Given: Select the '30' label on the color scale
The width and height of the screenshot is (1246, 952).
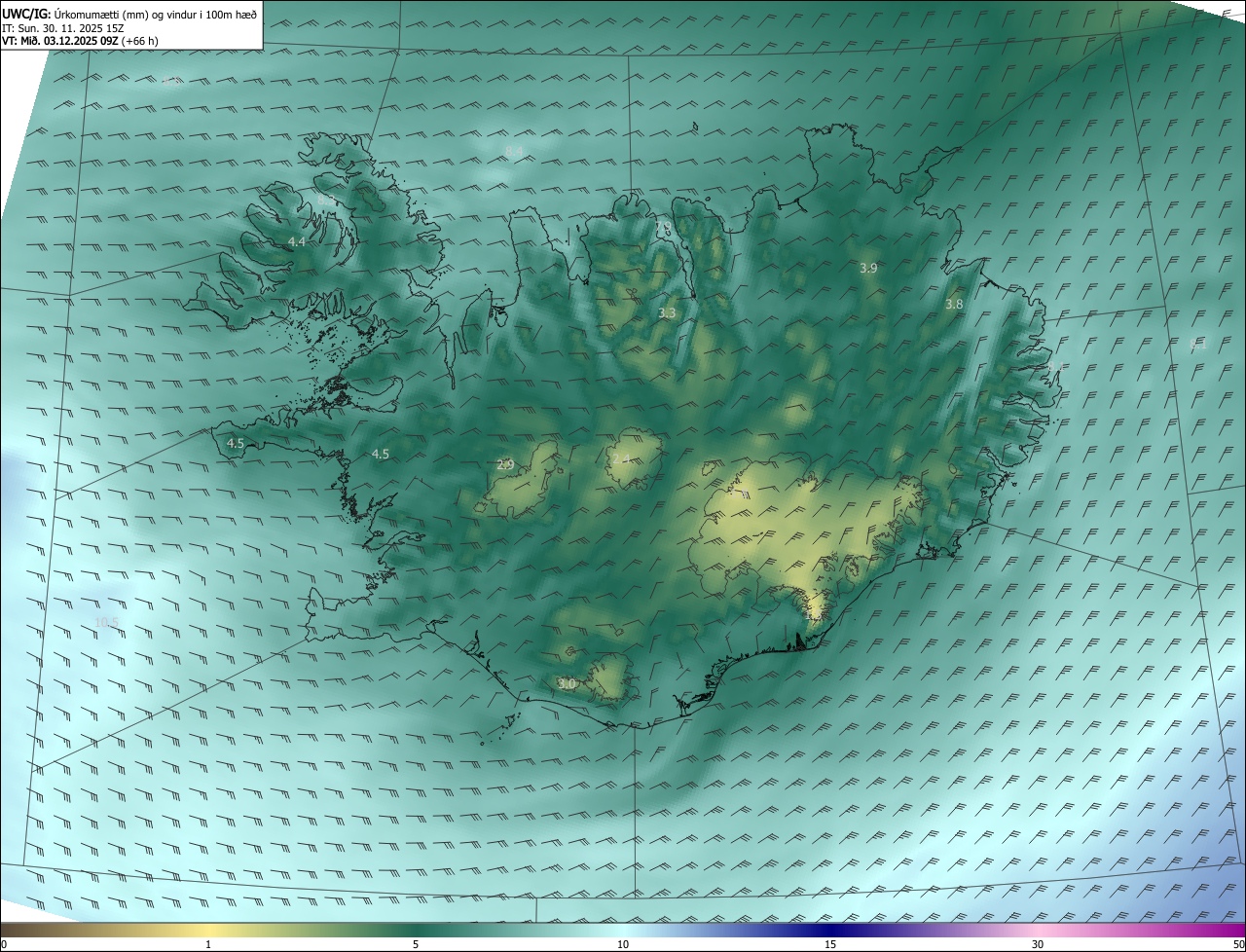Looking at the screenshot, I should click(x=1038, y=944).
